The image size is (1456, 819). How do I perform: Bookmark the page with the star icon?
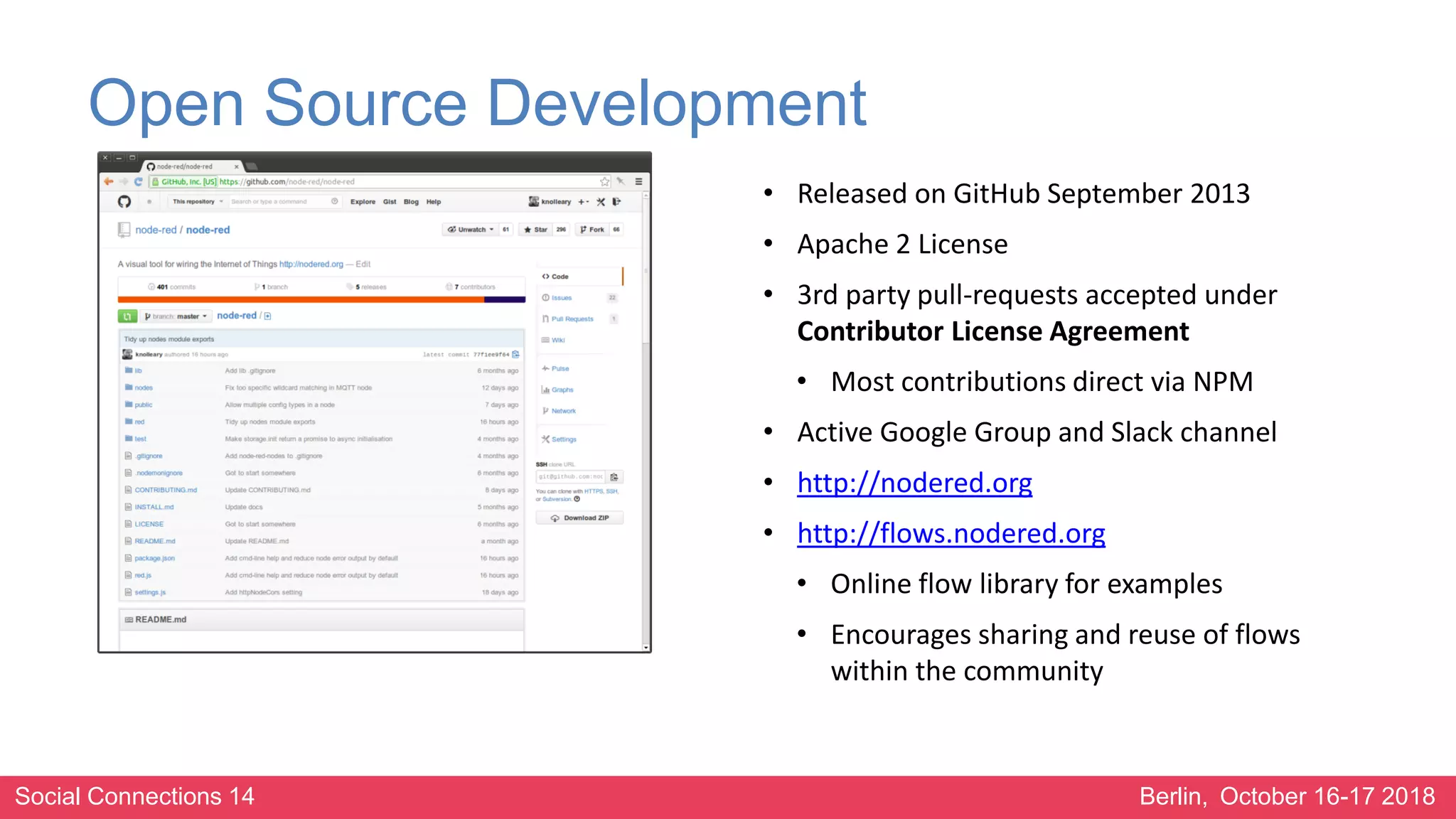coord(604,182)
